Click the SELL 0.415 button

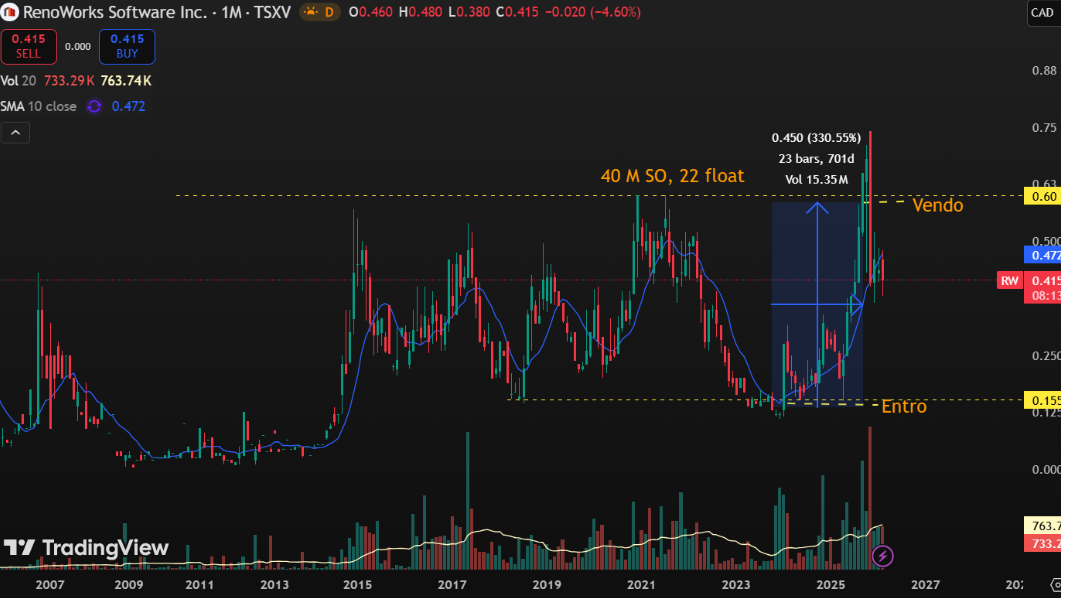click(x=27, y=45)
